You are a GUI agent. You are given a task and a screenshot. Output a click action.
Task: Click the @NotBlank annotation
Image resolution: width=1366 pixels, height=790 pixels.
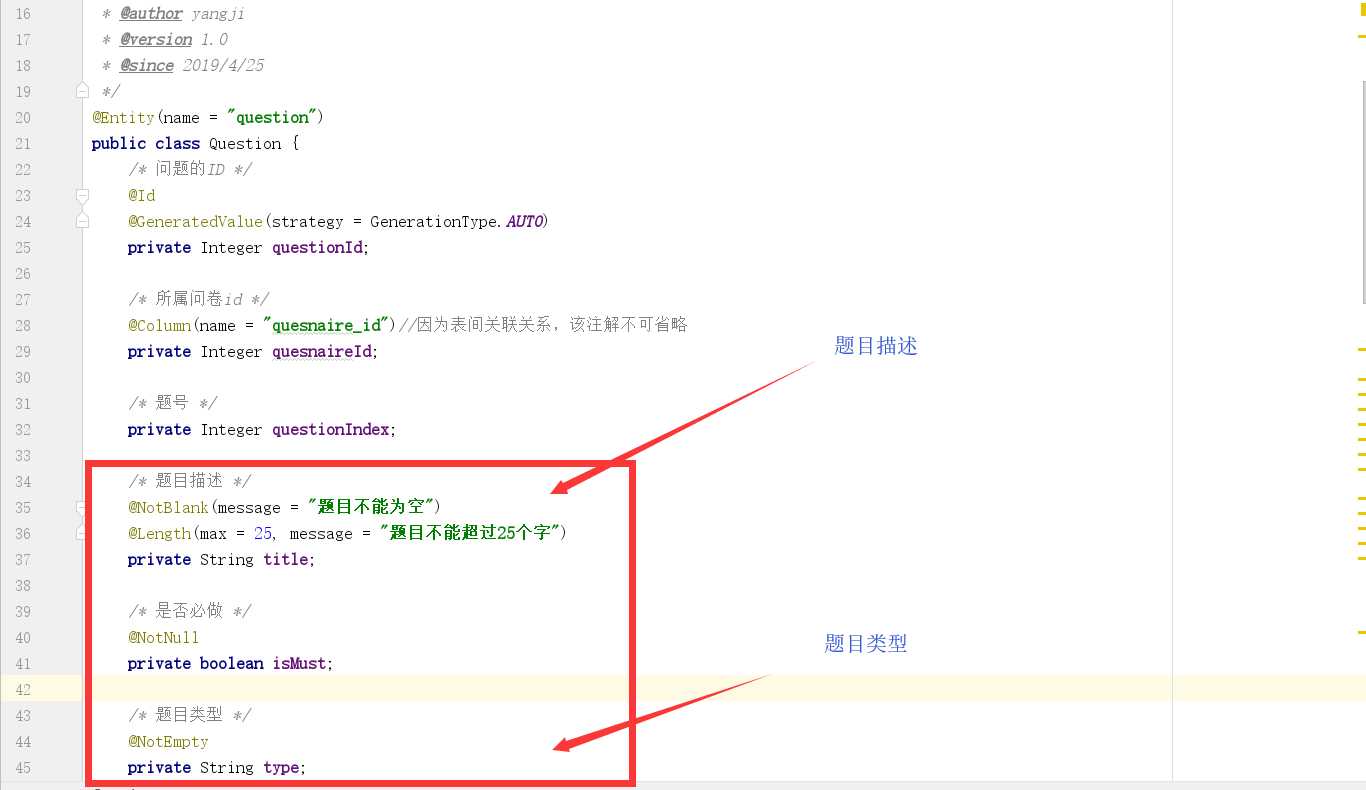pyautogui.click(x=168, y=507)
